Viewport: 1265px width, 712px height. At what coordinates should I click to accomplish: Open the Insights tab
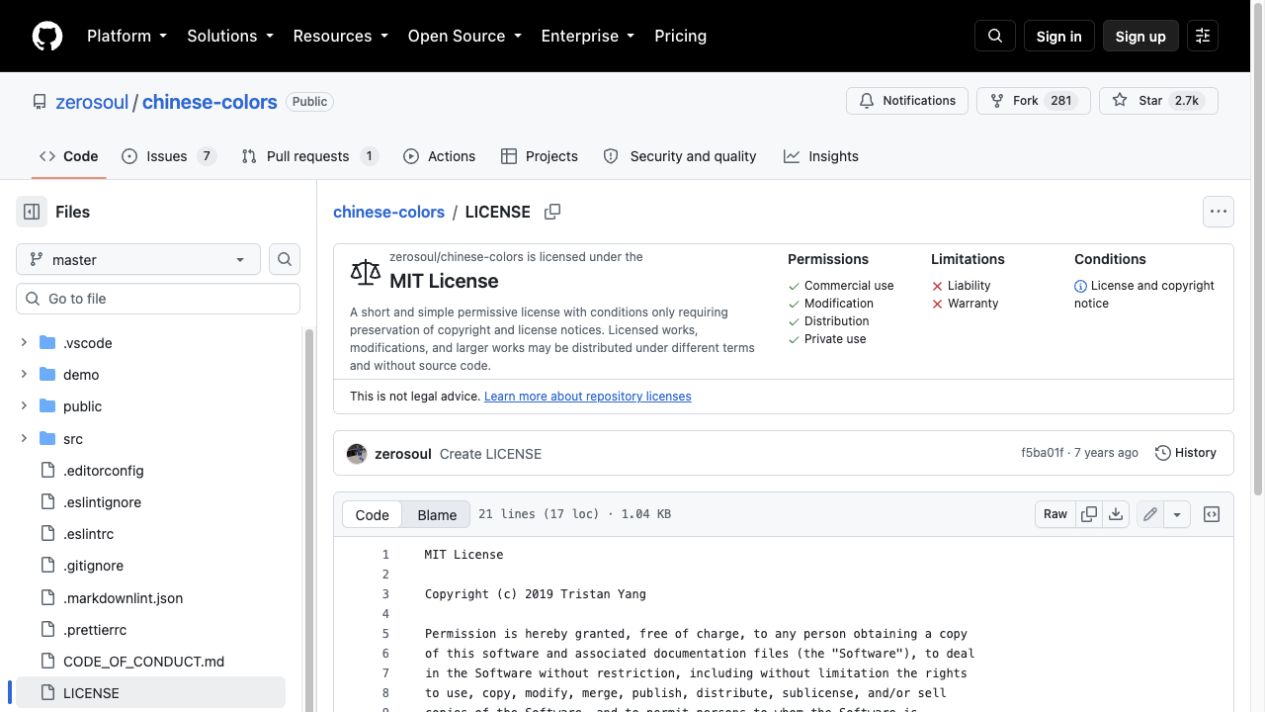[x=821, y=156]
